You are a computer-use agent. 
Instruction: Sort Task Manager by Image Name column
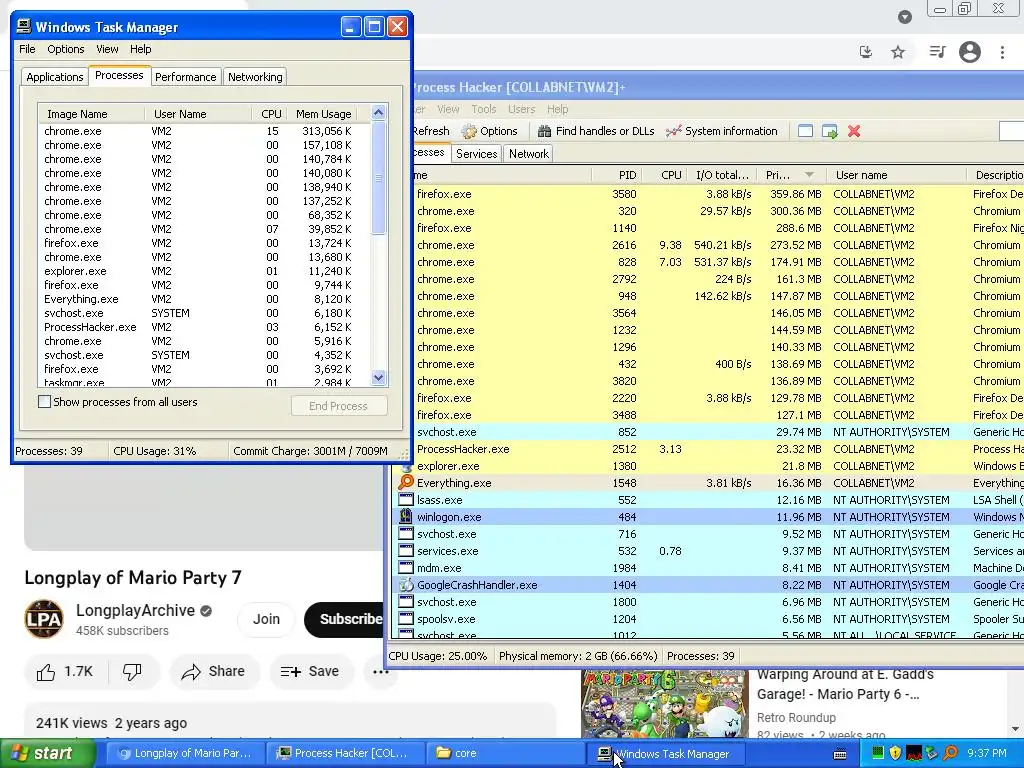(x=91, y=114)
